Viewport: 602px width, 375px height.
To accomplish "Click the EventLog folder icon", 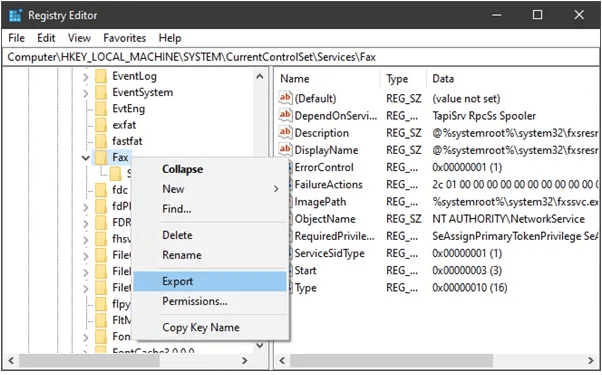I will click(101, 76).
